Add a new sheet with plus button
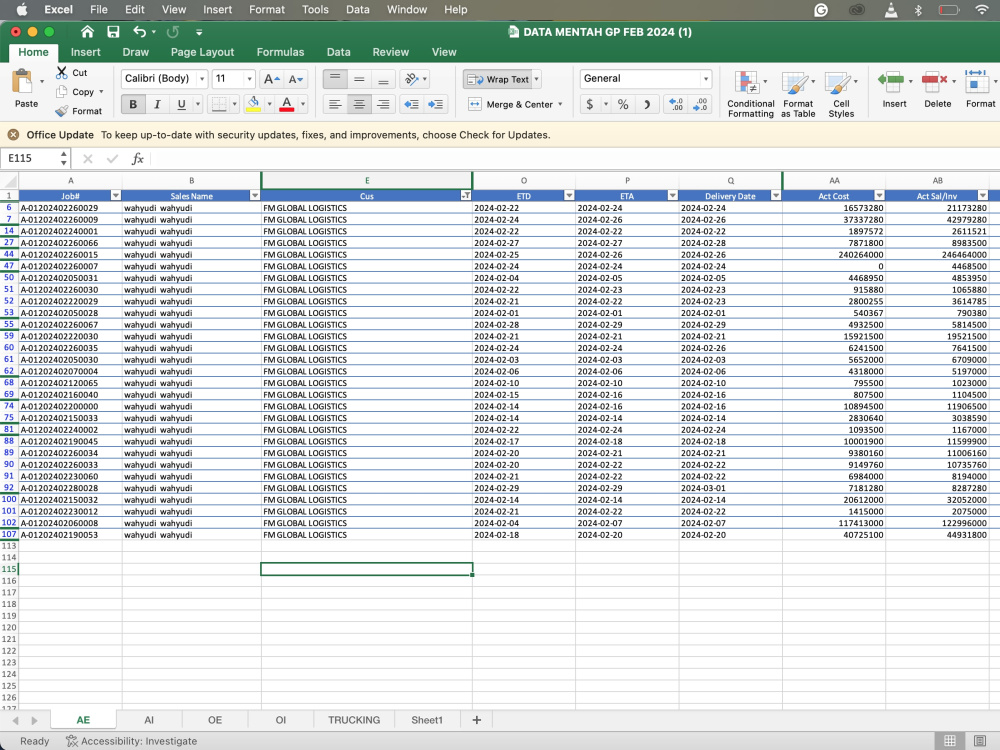1000x750 pixels. point(476,720)
